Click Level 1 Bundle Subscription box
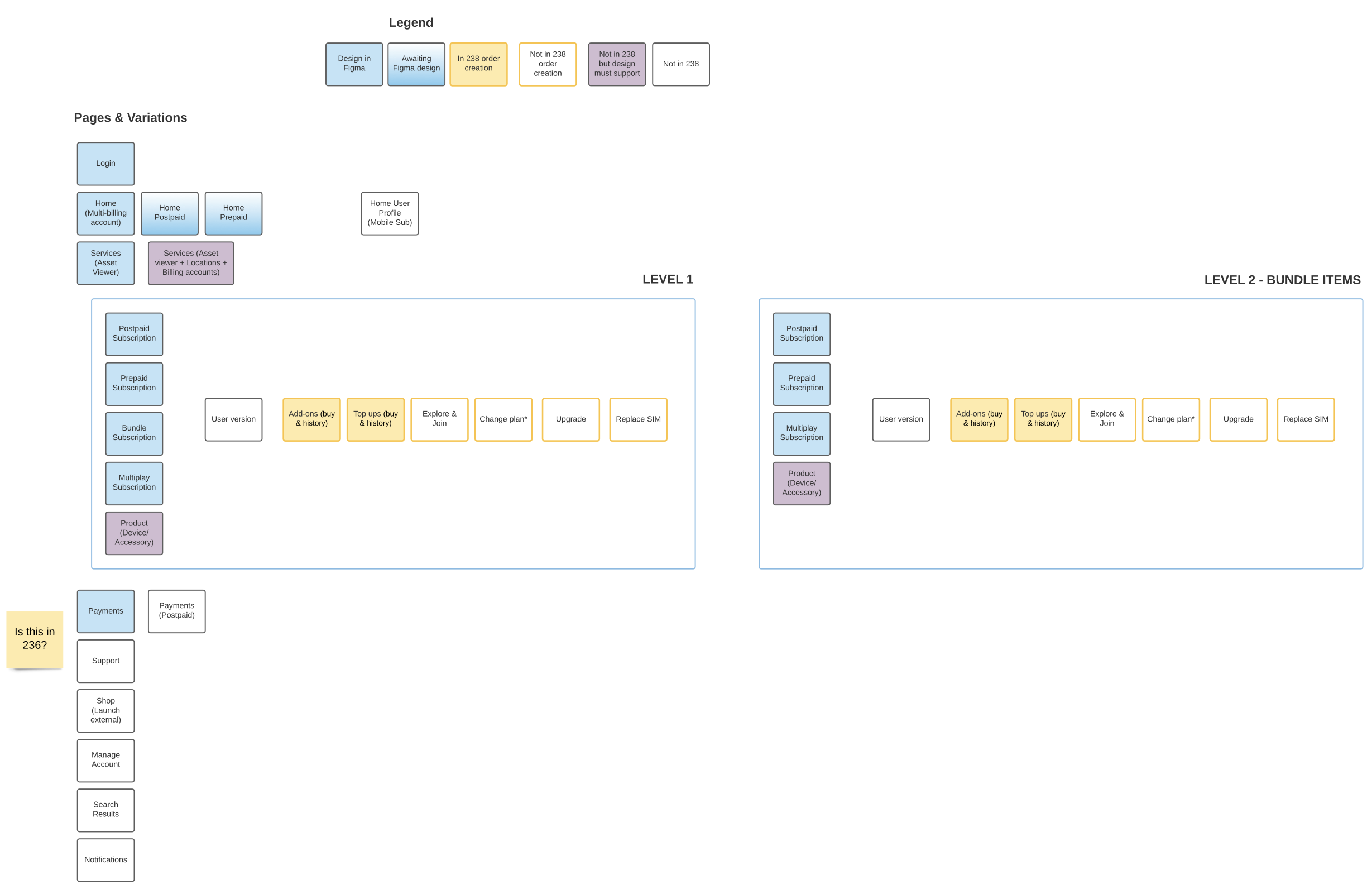Viewport: 1372px width, 889px height. 134,433
